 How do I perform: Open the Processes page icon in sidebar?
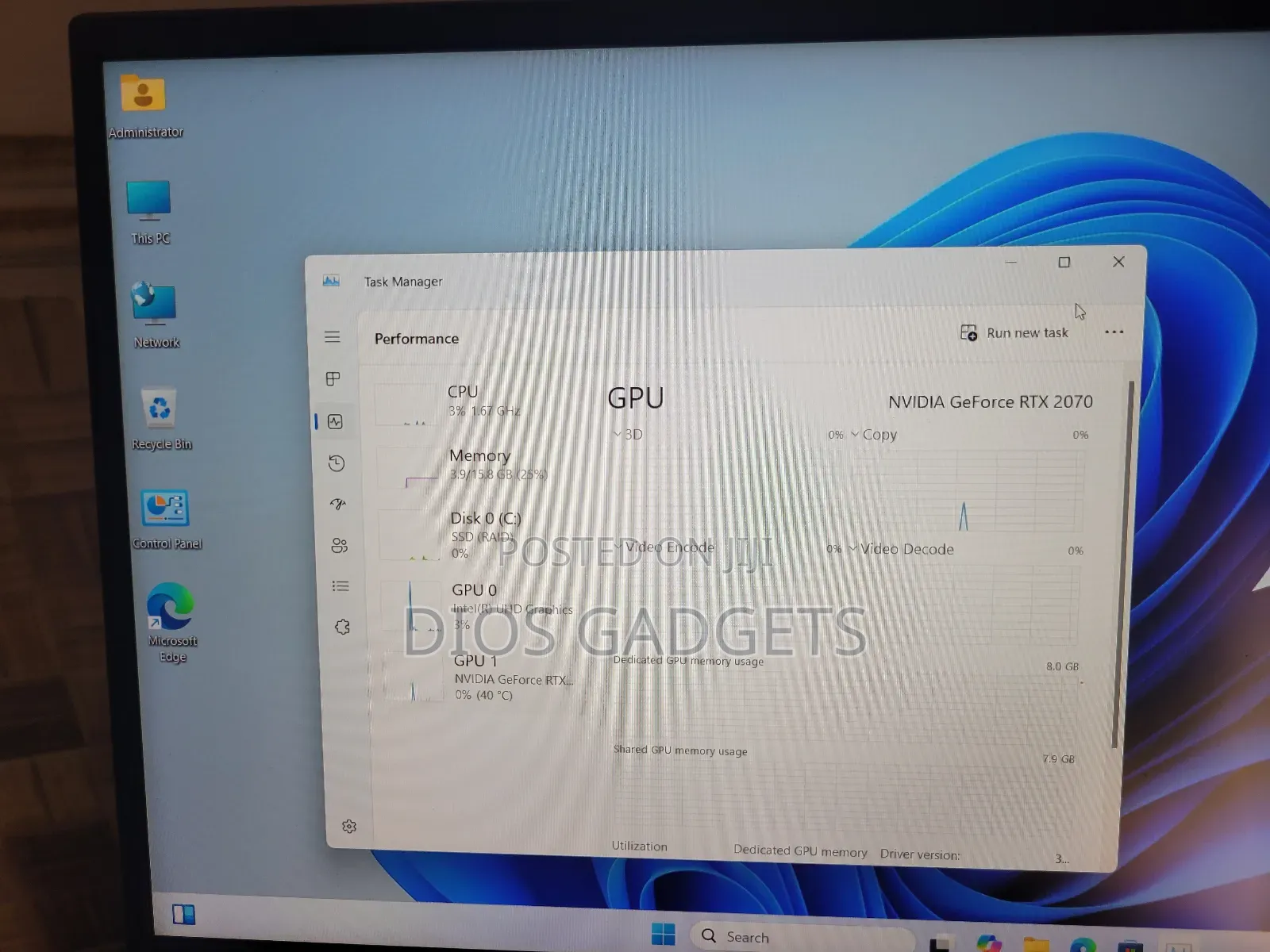click(333, 379)
